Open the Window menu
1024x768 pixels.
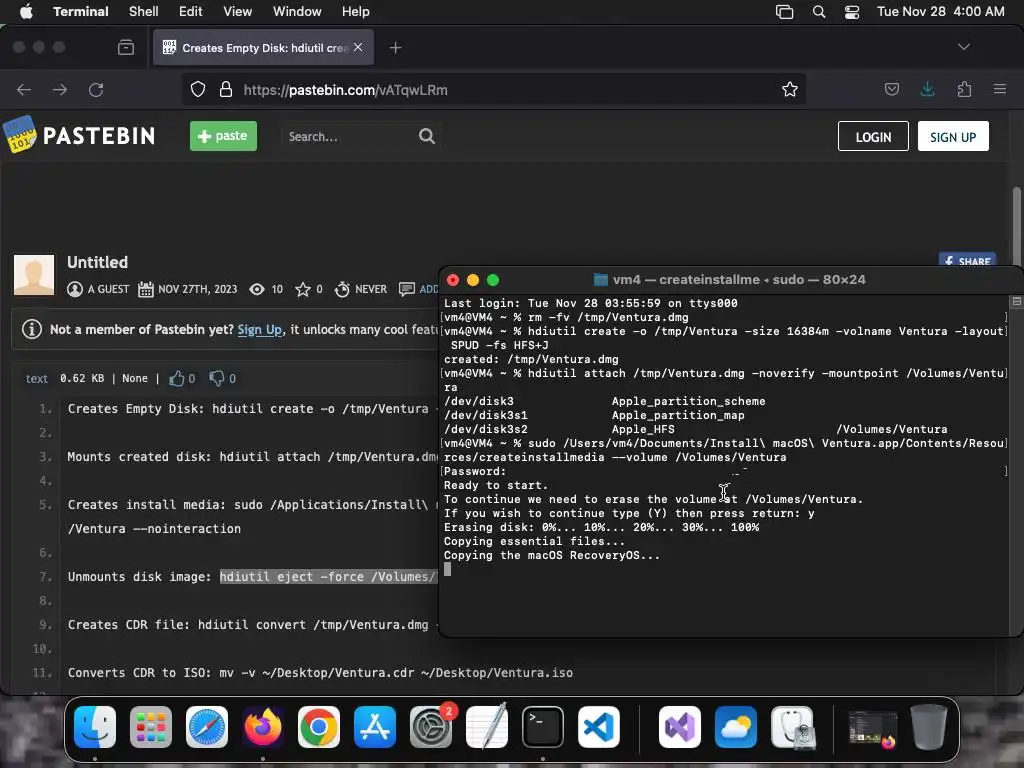[x=296, y=11]
